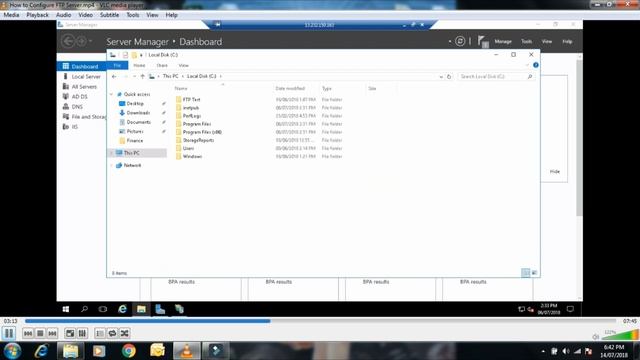Adjust the VLC volume slider

[x=620, y=336]
